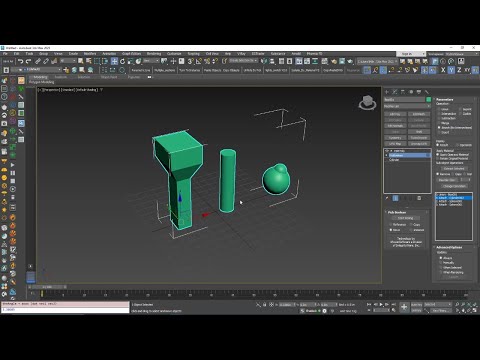Click the Align tool icon
The width and height of the screenshot is (480, 360).
[x=272, y=61]
